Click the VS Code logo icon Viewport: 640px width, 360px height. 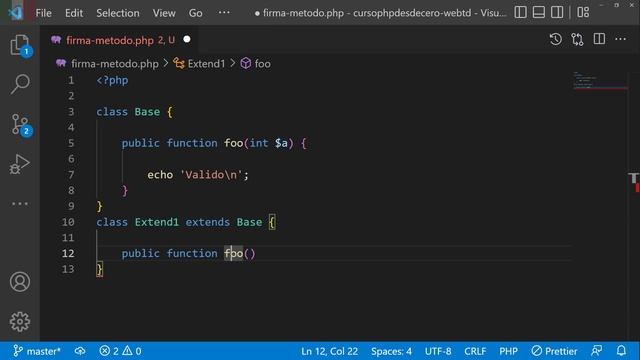16,12
